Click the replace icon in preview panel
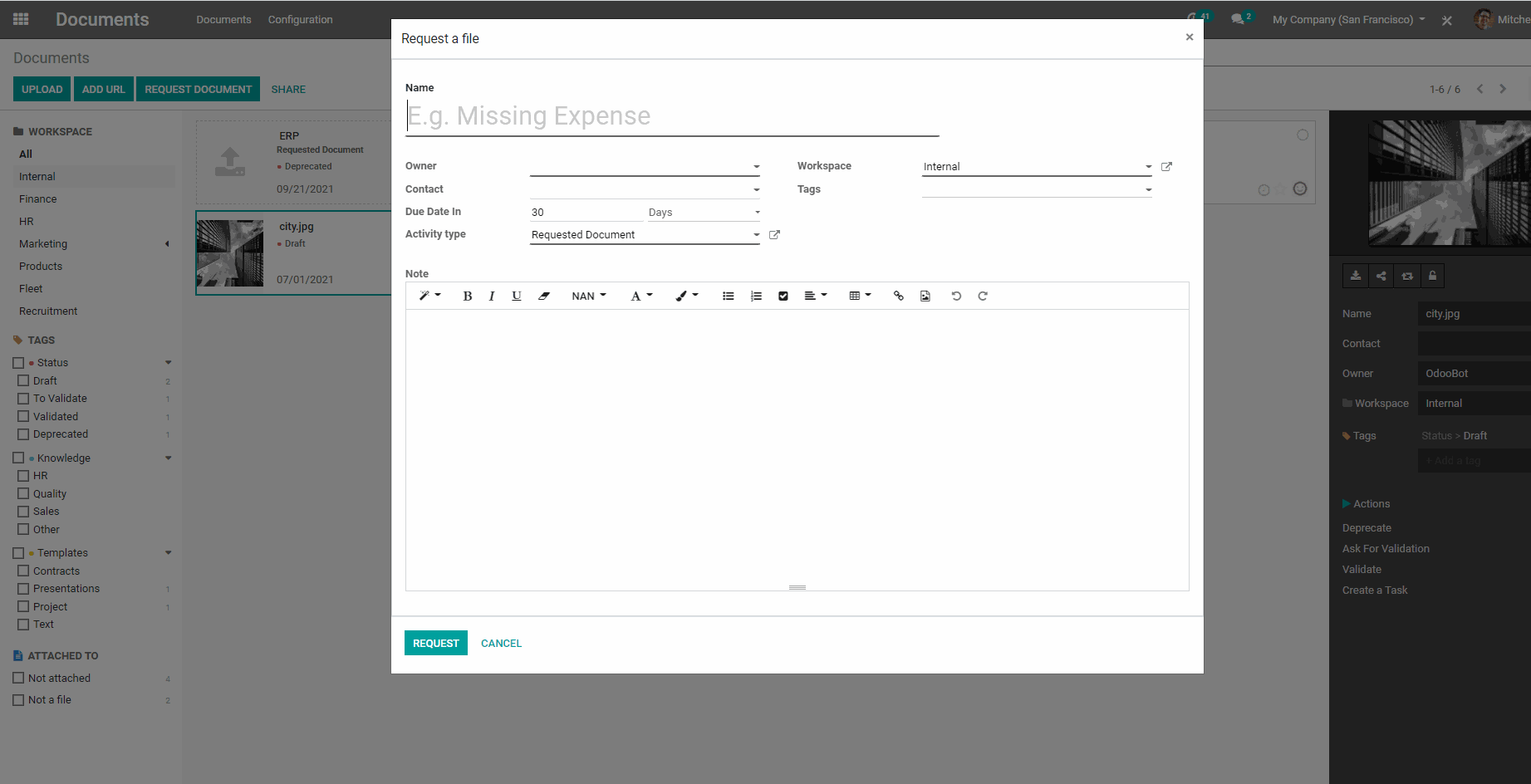The width and height of the screenshot is (1531, 784). (1407, 276)
